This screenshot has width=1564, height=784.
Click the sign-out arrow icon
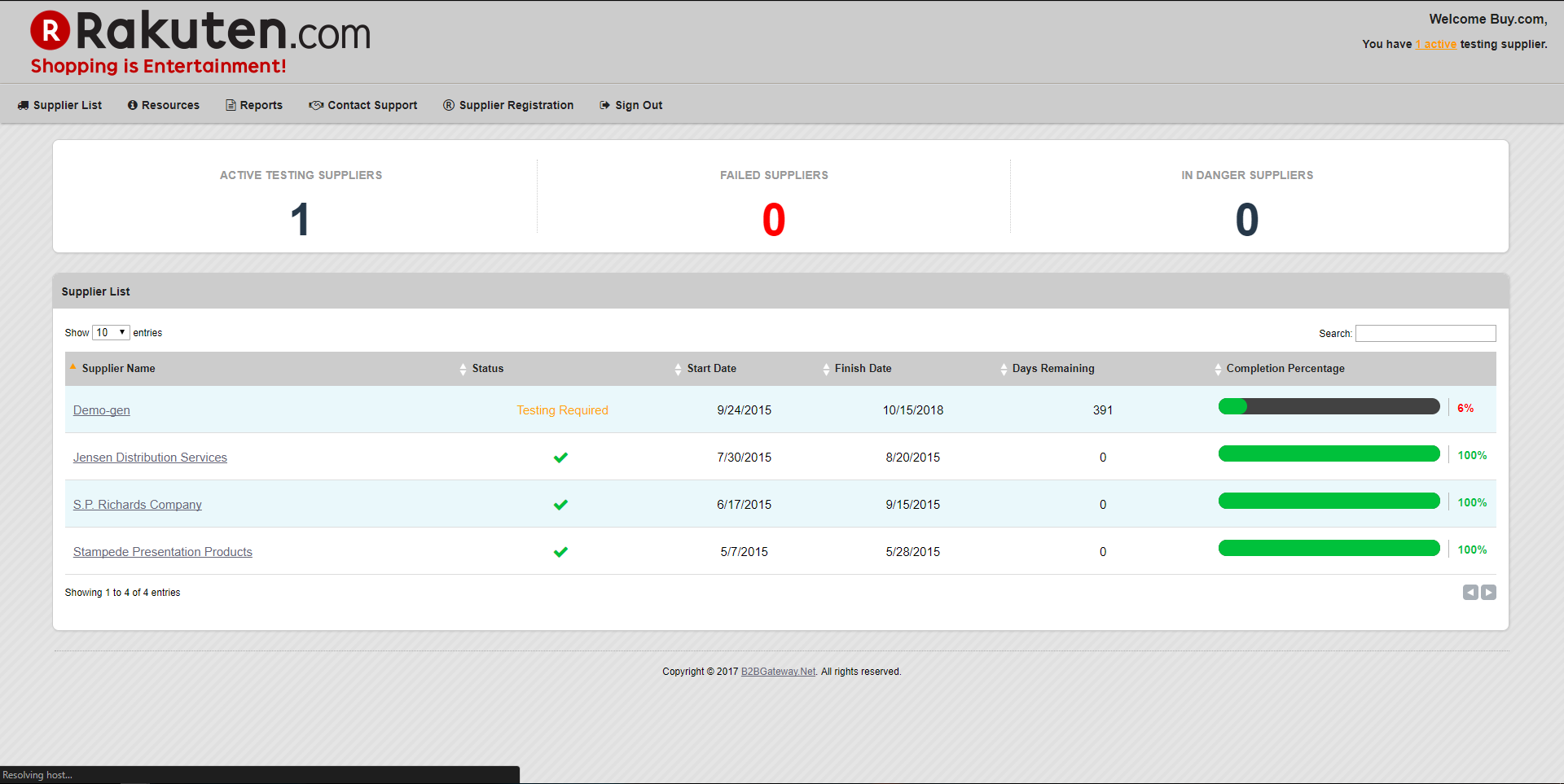[x=605, y=105]
